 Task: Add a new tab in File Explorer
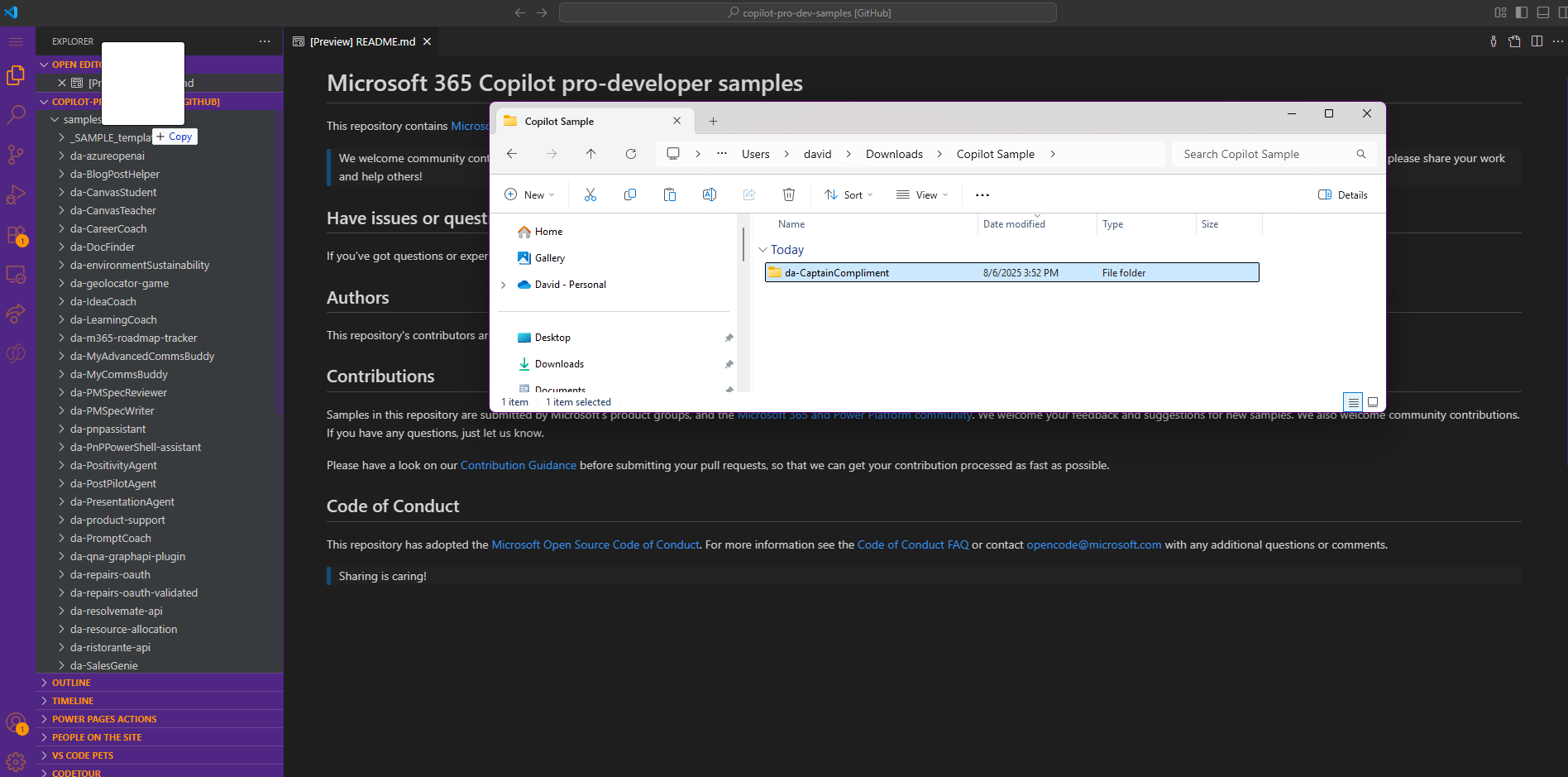[713, 121]
